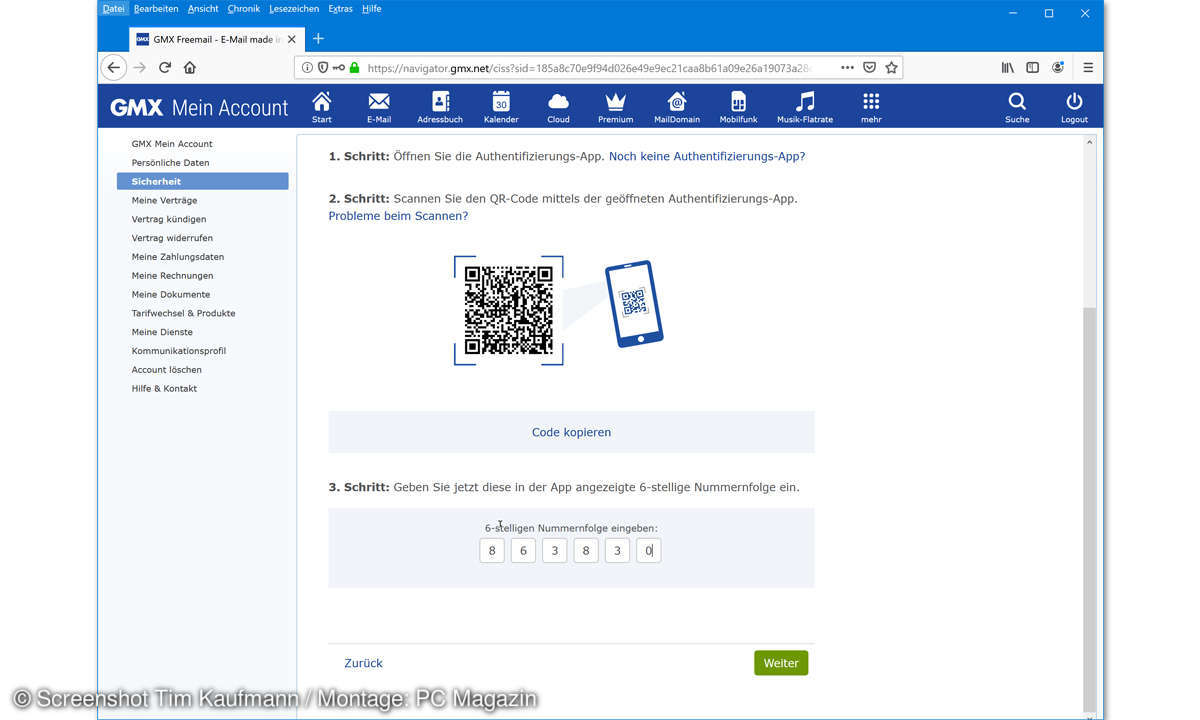This screenshot has width=1200, height=720.
Task: Click second code digit field containing 6
Action: [523, 551]
